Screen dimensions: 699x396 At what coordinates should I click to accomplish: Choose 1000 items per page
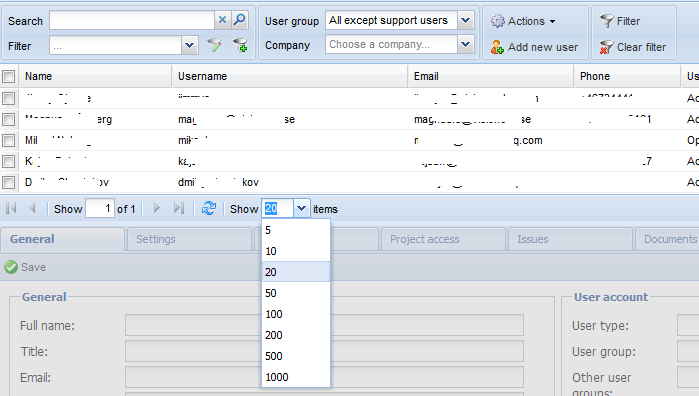point(296,377)
